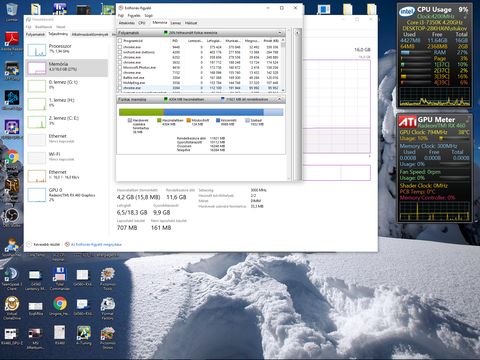Image resolution: width=480 pixels, height=360 pixels.
Task: Open the Recycle Bin desktop icon
Action: (x=12, y=10)
